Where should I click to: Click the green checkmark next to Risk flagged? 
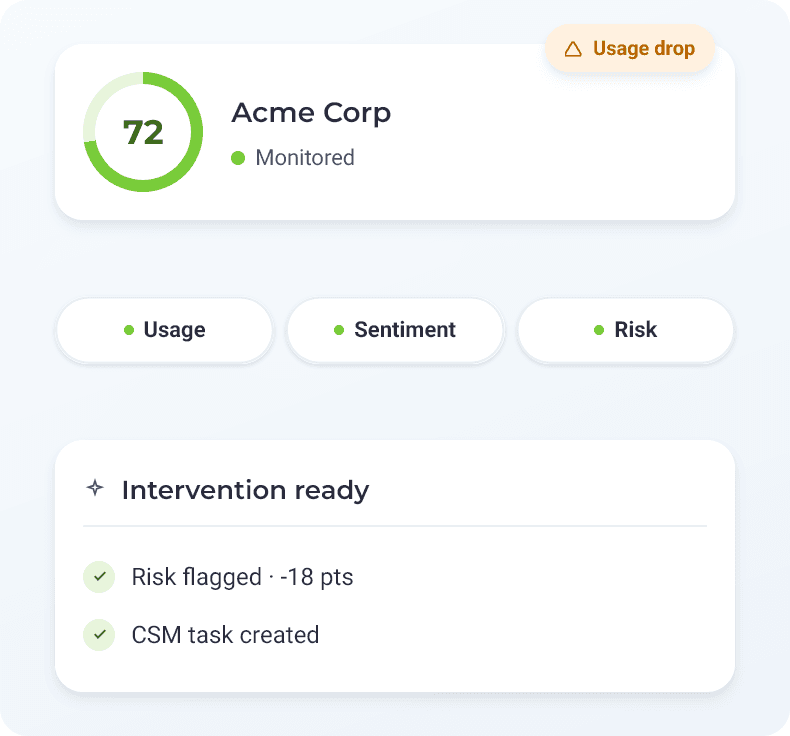click(99, 577)
